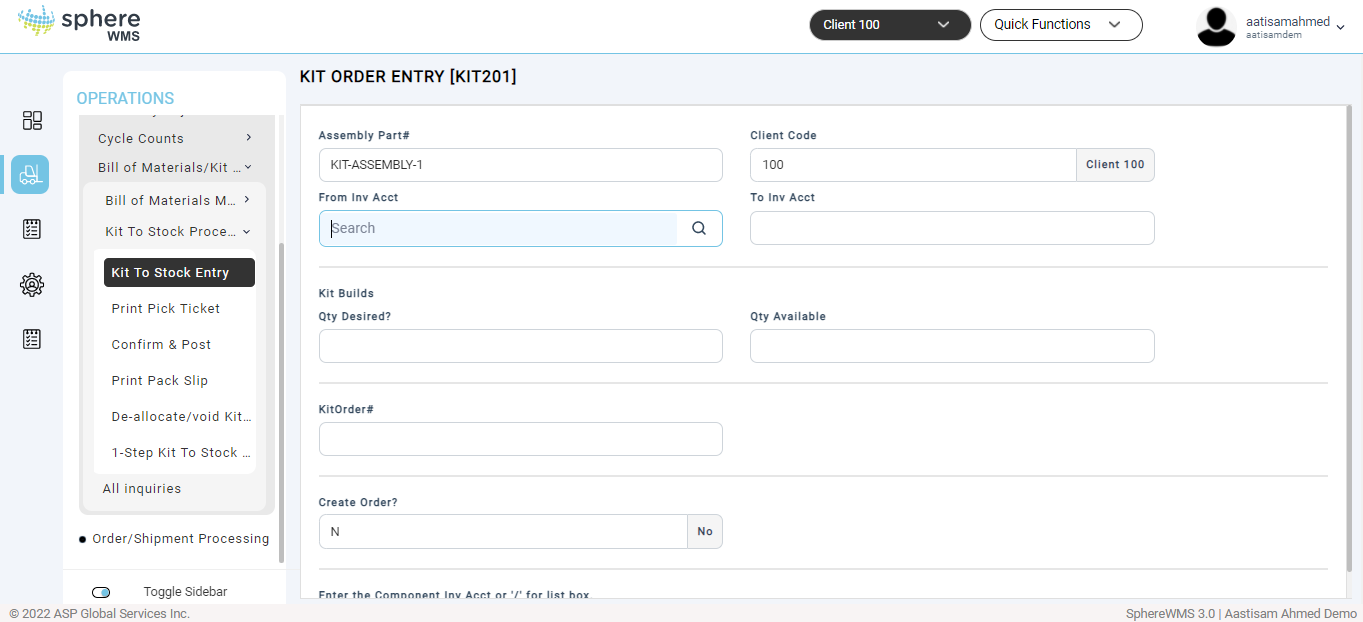Click the KitOrder# input field
Image resolution: width=1363 pixels, height=622 pixels.
(520, 439)
